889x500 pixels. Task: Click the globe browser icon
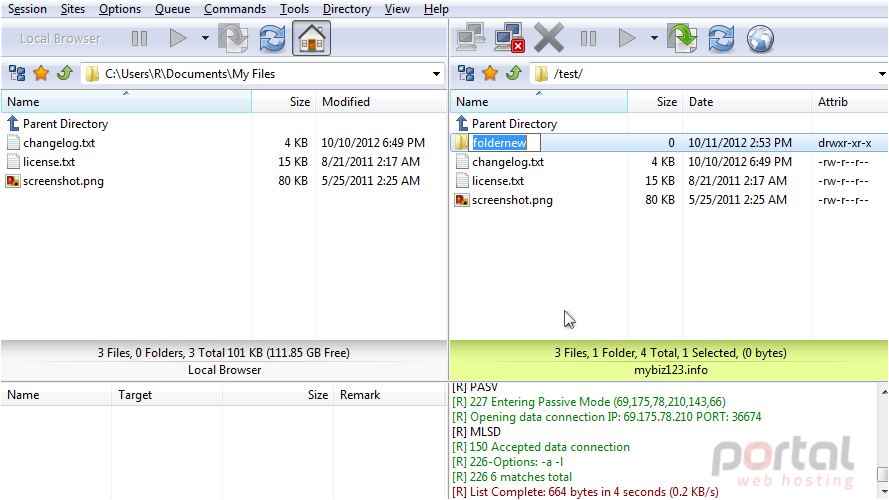pyautogui.click(x=760, y=39)
